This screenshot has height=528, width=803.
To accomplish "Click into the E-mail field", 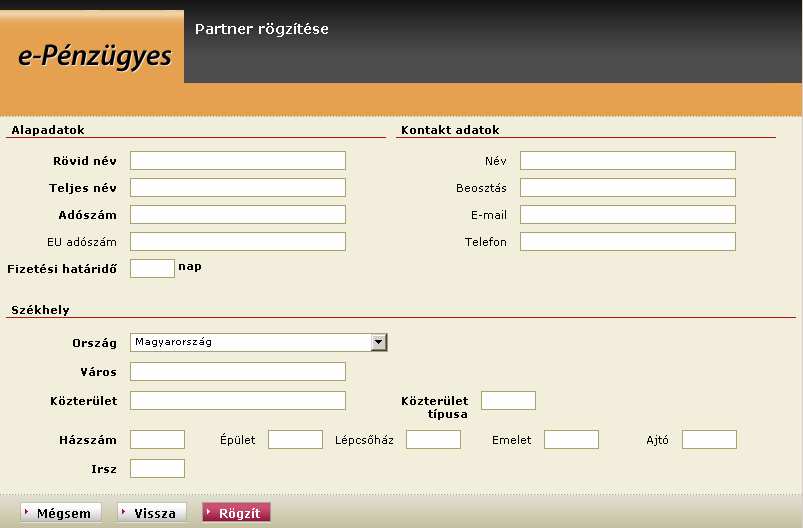I will point(628,215).
